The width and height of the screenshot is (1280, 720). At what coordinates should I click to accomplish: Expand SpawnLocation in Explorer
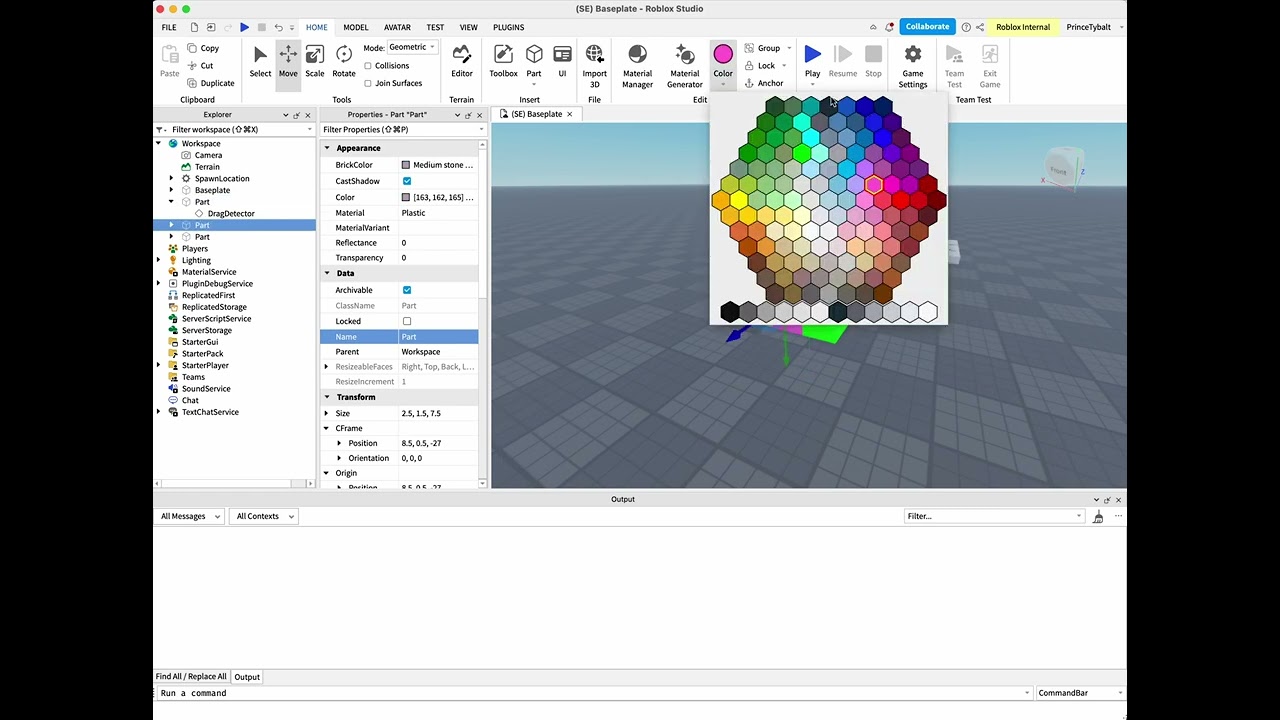[172, 179]
